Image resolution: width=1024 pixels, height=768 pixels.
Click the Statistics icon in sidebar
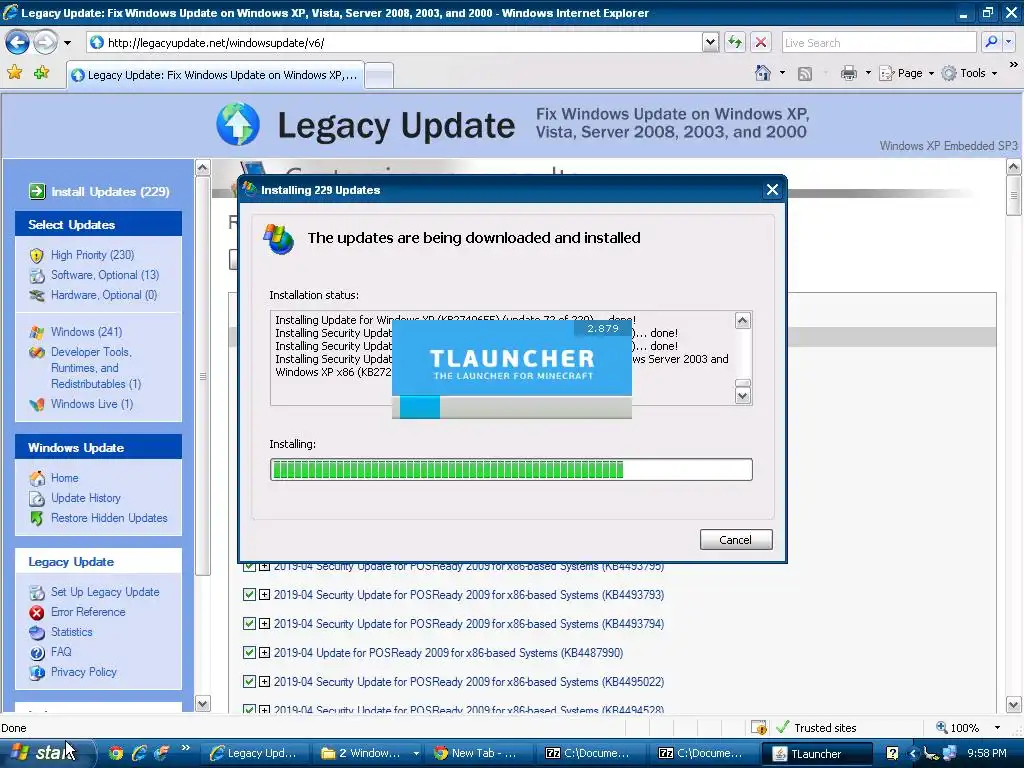[x=37, y=632]
